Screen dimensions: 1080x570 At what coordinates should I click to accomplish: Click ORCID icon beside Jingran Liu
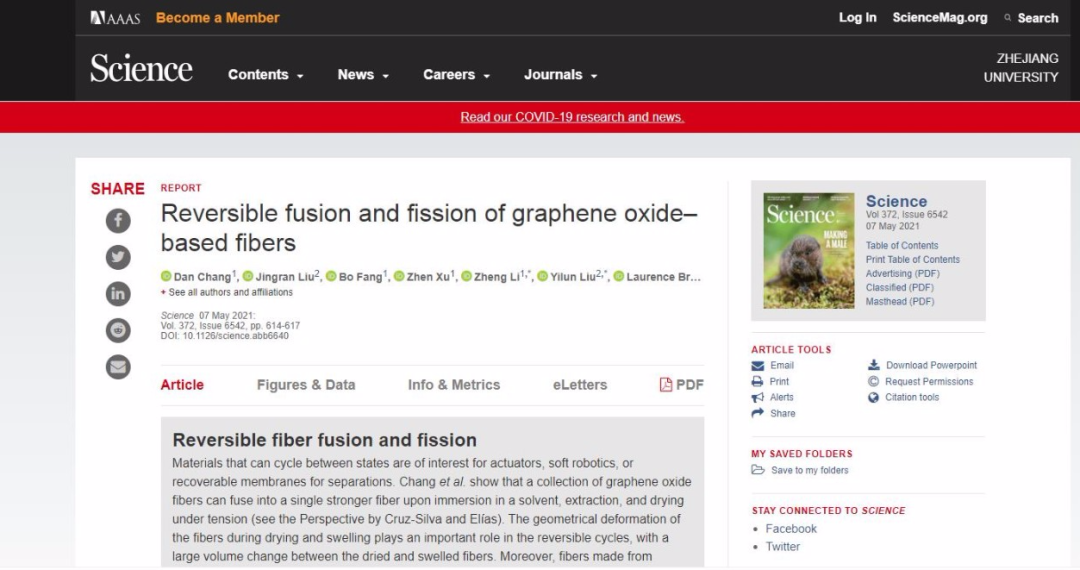click(248, 276)
